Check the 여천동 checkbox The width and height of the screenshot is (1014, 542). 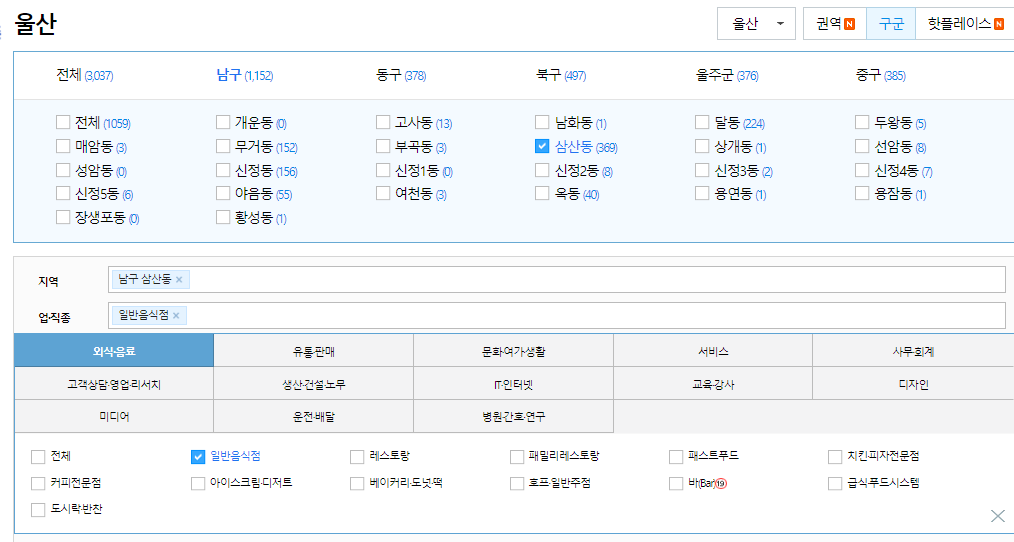383,193
